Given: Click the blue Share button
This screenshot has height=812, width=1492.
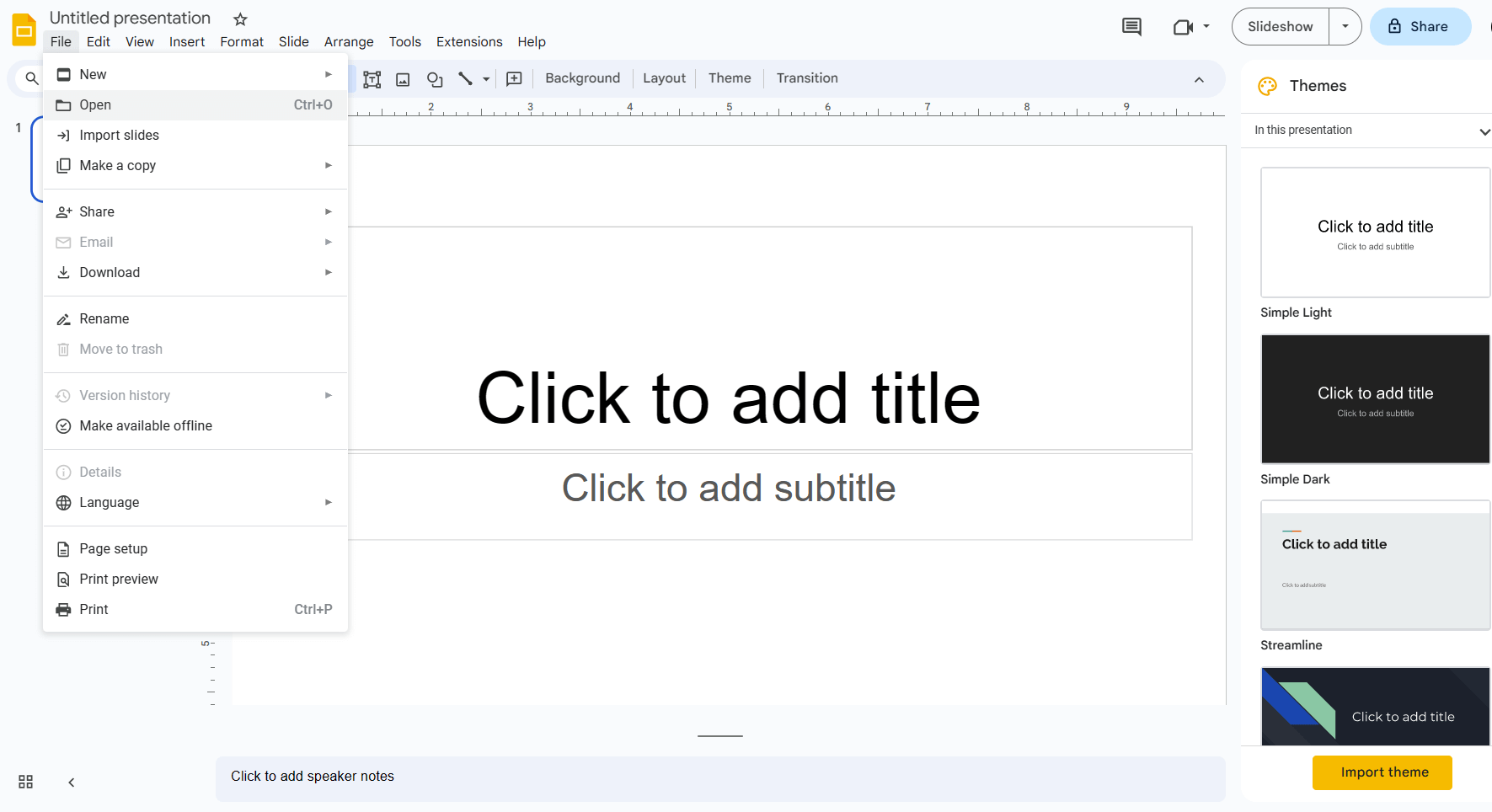Looking at the screenshot, I should [1420, 27].
